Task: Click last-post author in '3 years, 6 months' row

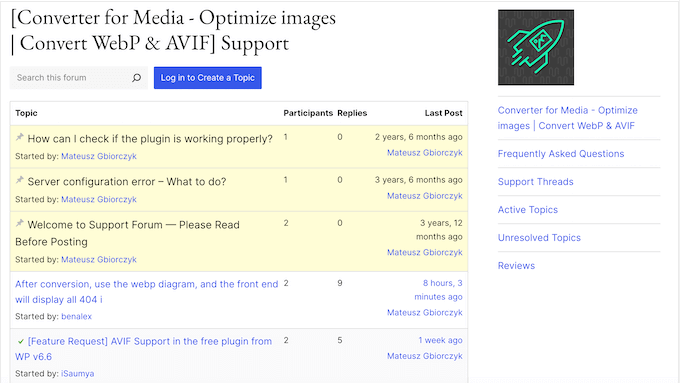Action: click(425, 196)
